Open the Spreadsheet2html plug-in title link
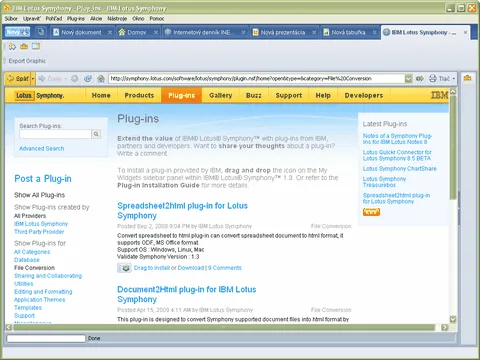Screen dimensions: 480x360 pyautogui.click(x=182, y=211)
